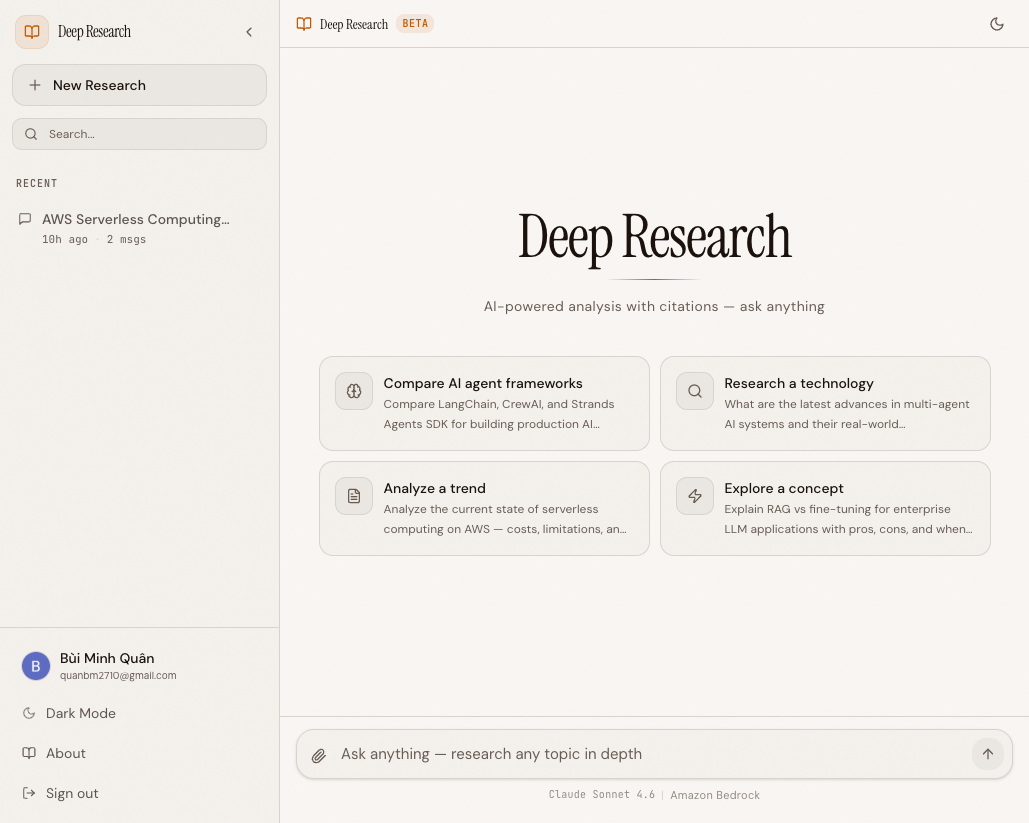The width and height of the screenshot is (1029, 823).
Task: Click the user avatar with letter B
Action: tap(36, 666)
